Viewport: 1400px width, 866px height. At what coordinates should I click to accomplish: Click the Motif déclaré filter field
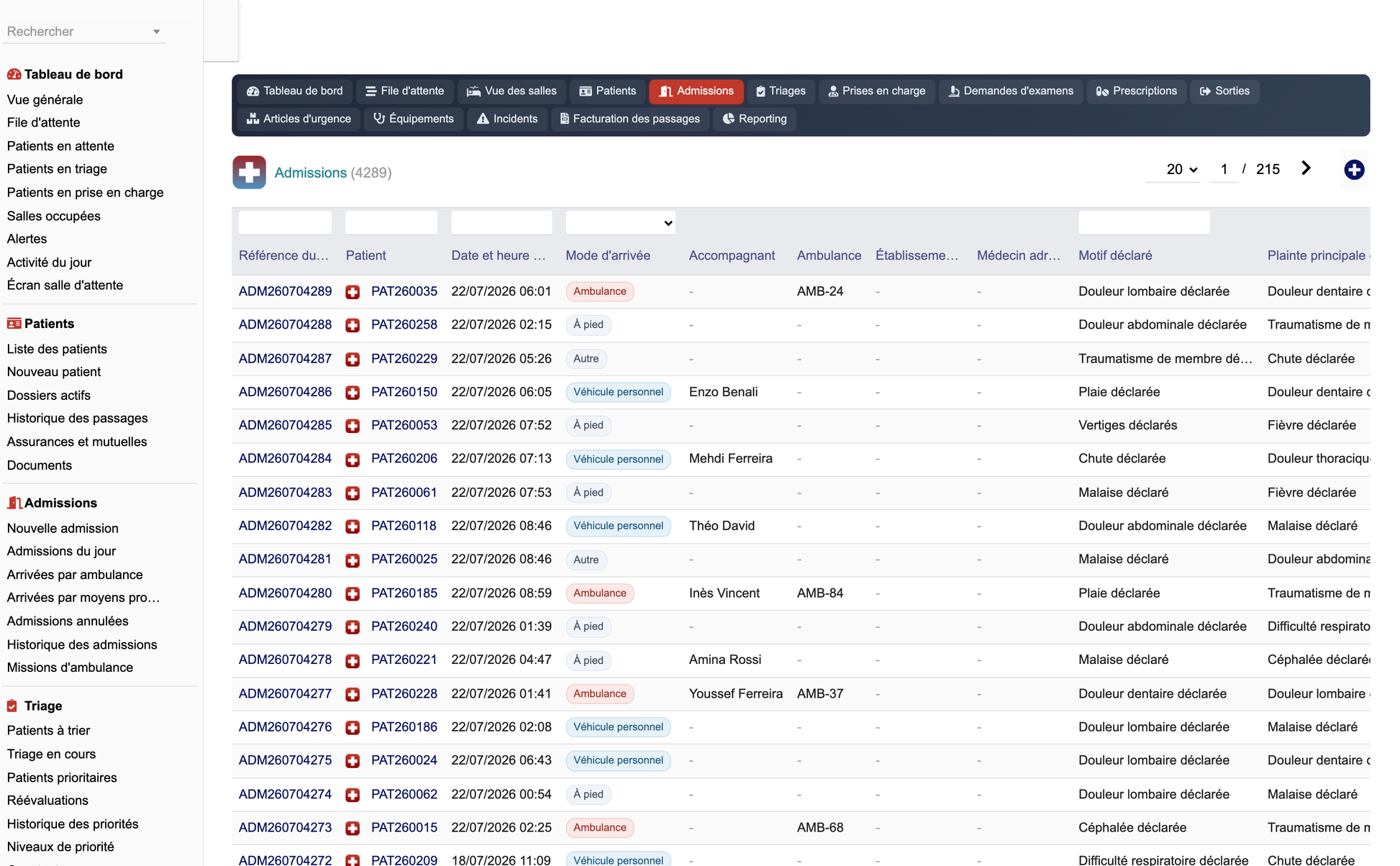[x=1144, y=223]
